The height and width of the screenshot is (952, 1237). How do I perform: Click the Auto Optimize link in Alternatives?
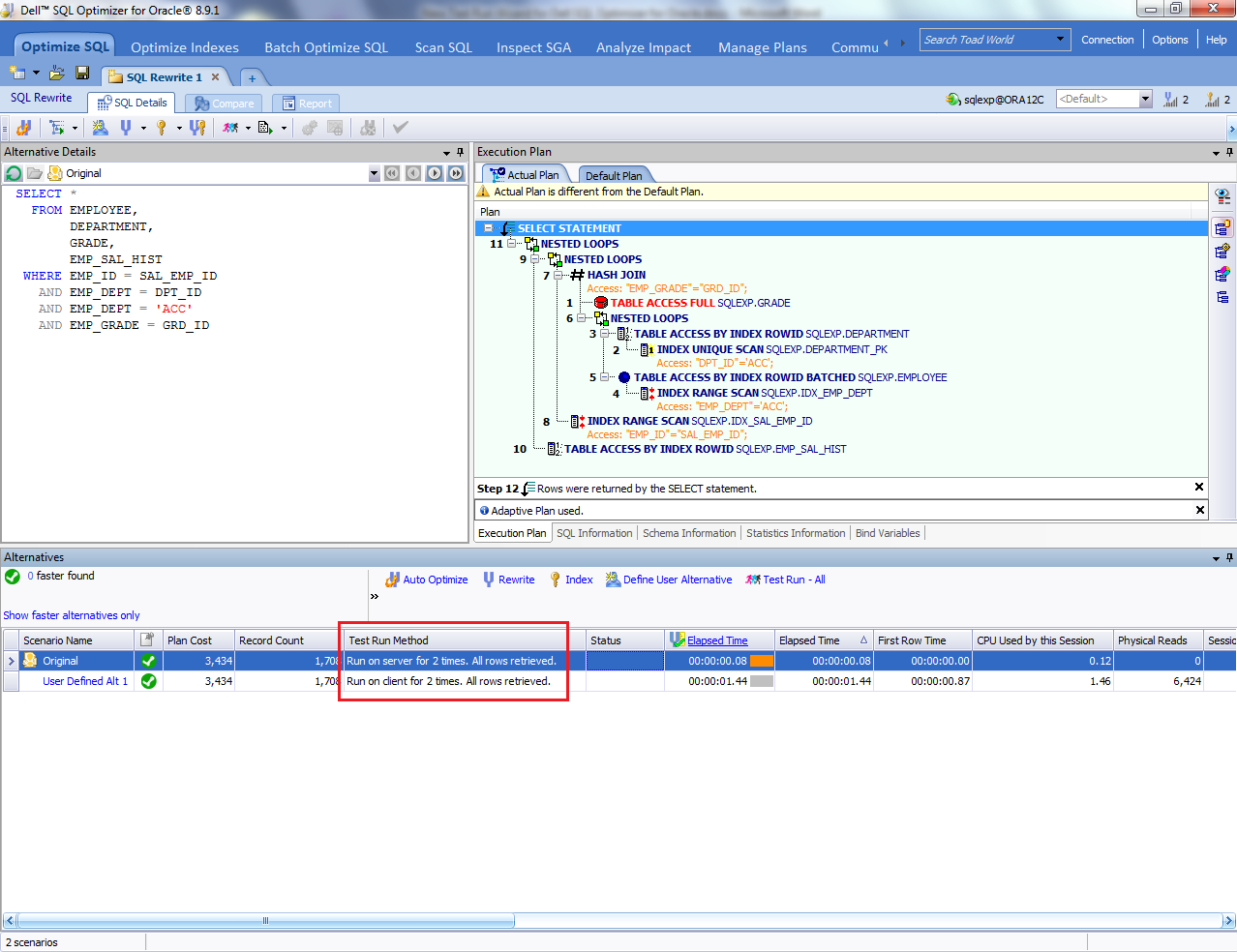(427, 580)
